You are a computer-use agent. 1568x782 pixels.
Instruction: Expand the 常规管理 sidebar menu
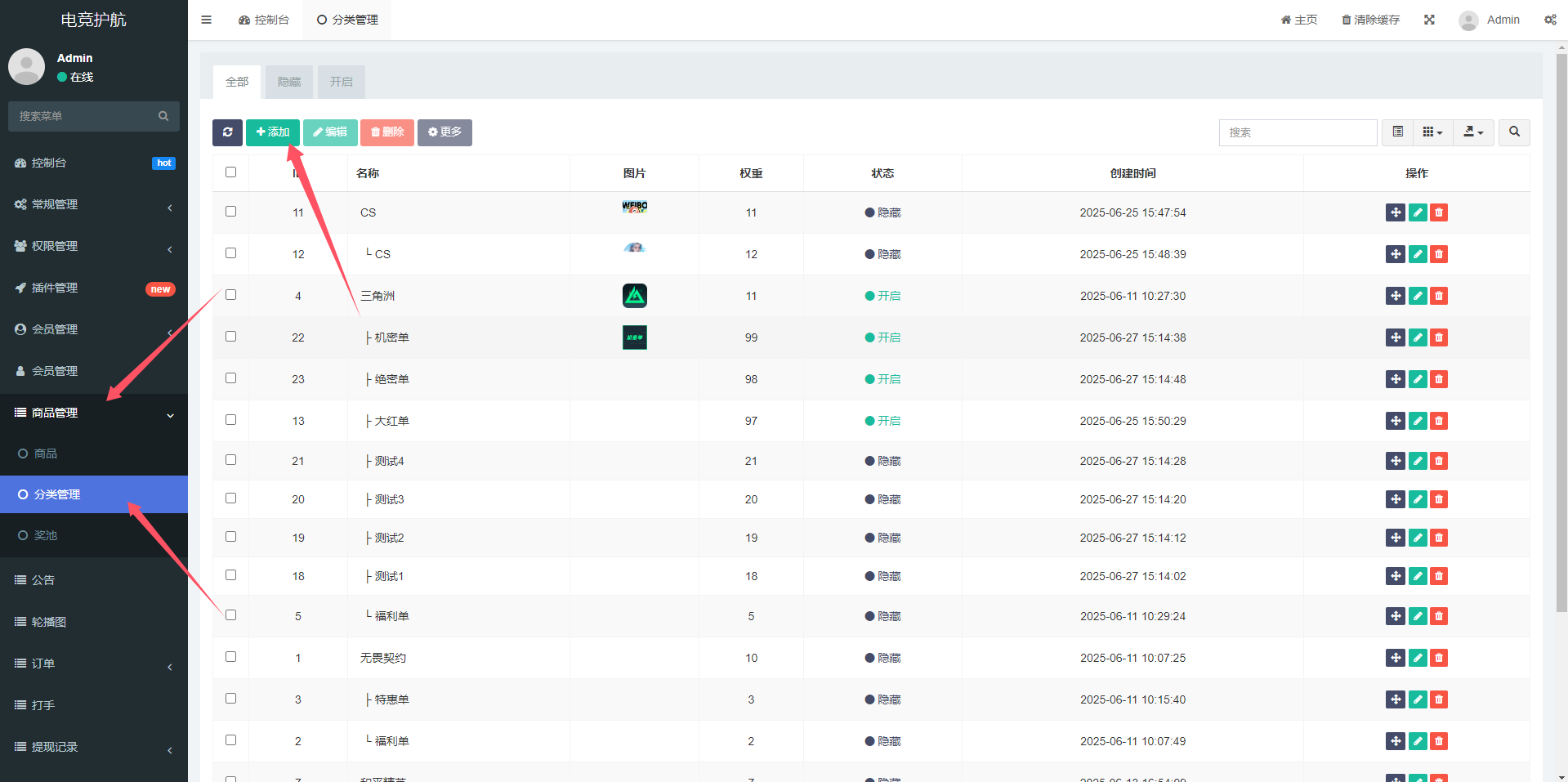click(94, 205)
